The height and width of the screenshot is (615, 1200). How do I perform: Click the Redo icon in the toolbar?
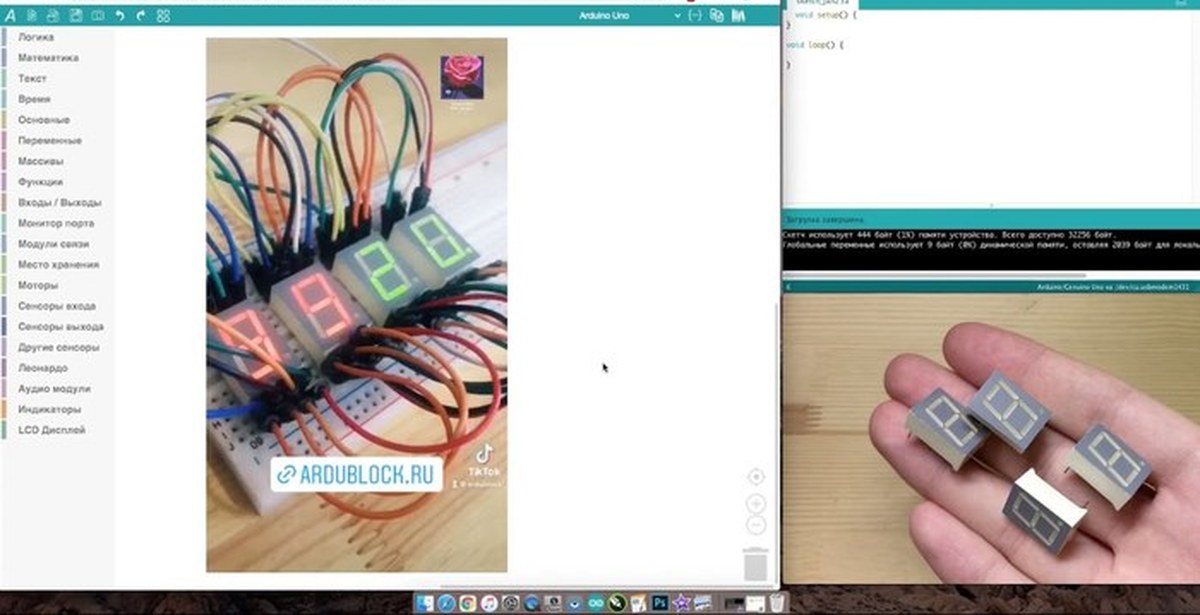click(140, 16)
